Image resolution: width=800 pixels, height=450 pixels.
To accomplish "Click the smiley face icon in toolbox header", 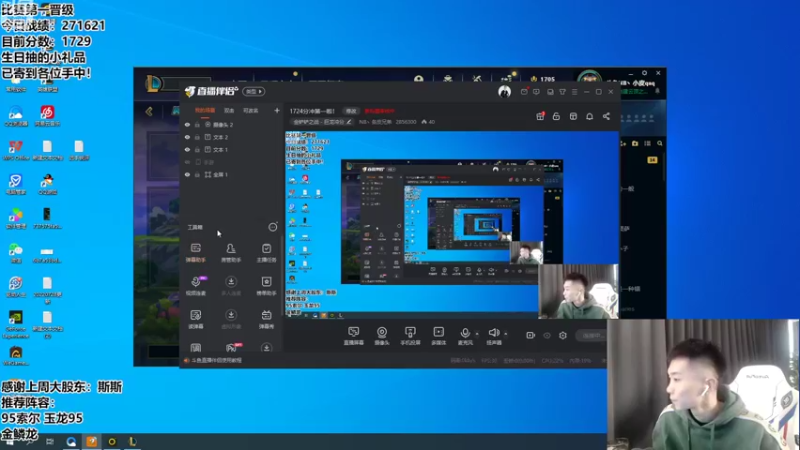I will tap(273, 227).
